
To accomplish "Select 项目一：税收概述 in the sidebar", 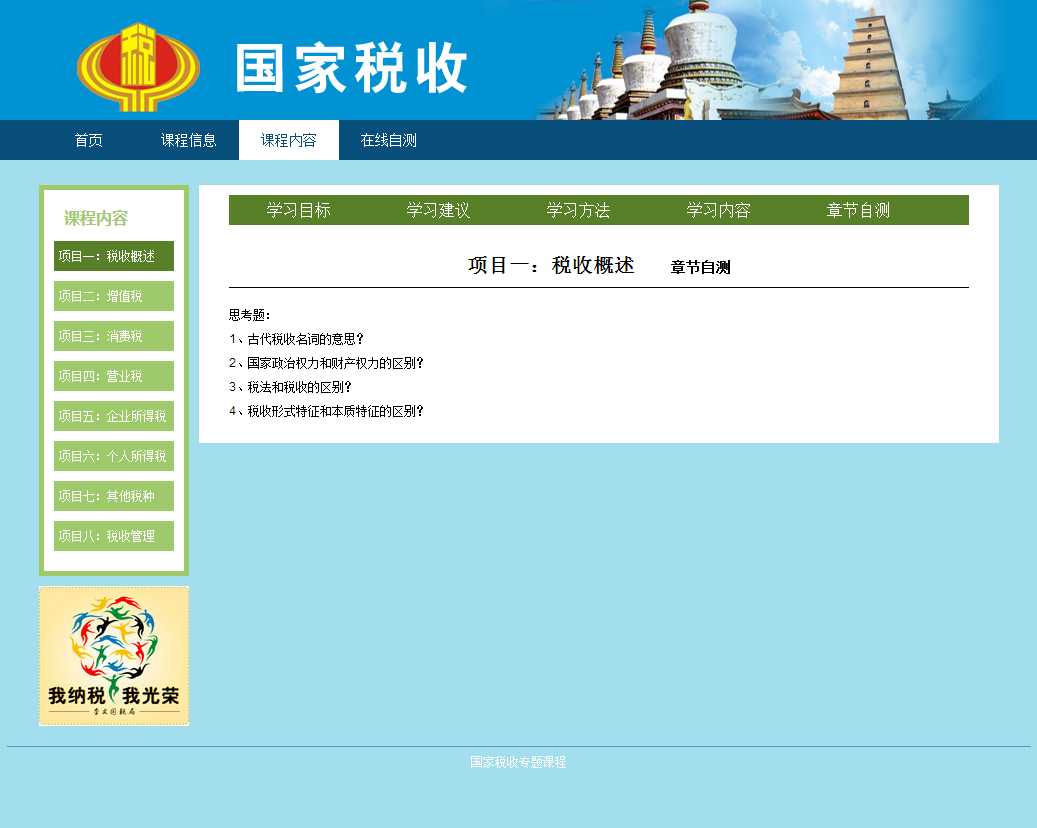I will click(x=114, y=256).
